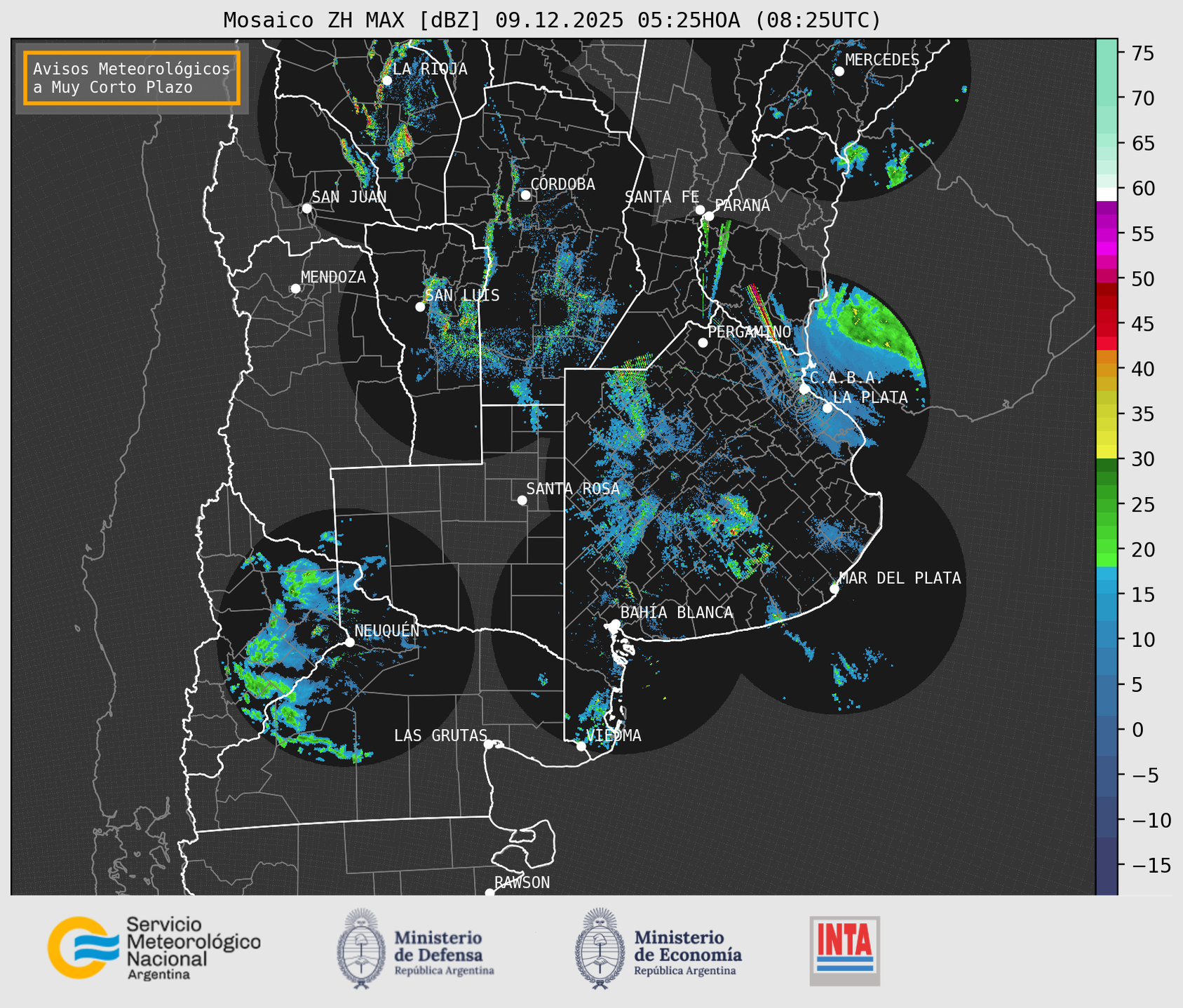The width and height of the screenshot is (1183, 1008).
Task: Click the 'BAHÍA BLANCA' map label
Action: (677, 613)
